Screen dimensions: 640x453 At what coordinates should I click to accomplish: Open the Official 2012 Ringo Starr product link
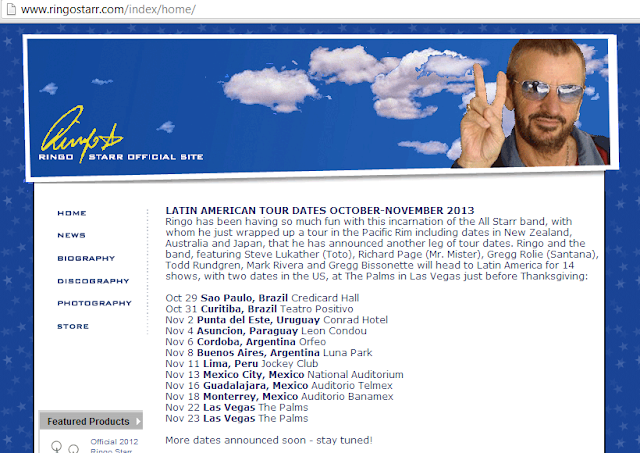coord(114,446)
